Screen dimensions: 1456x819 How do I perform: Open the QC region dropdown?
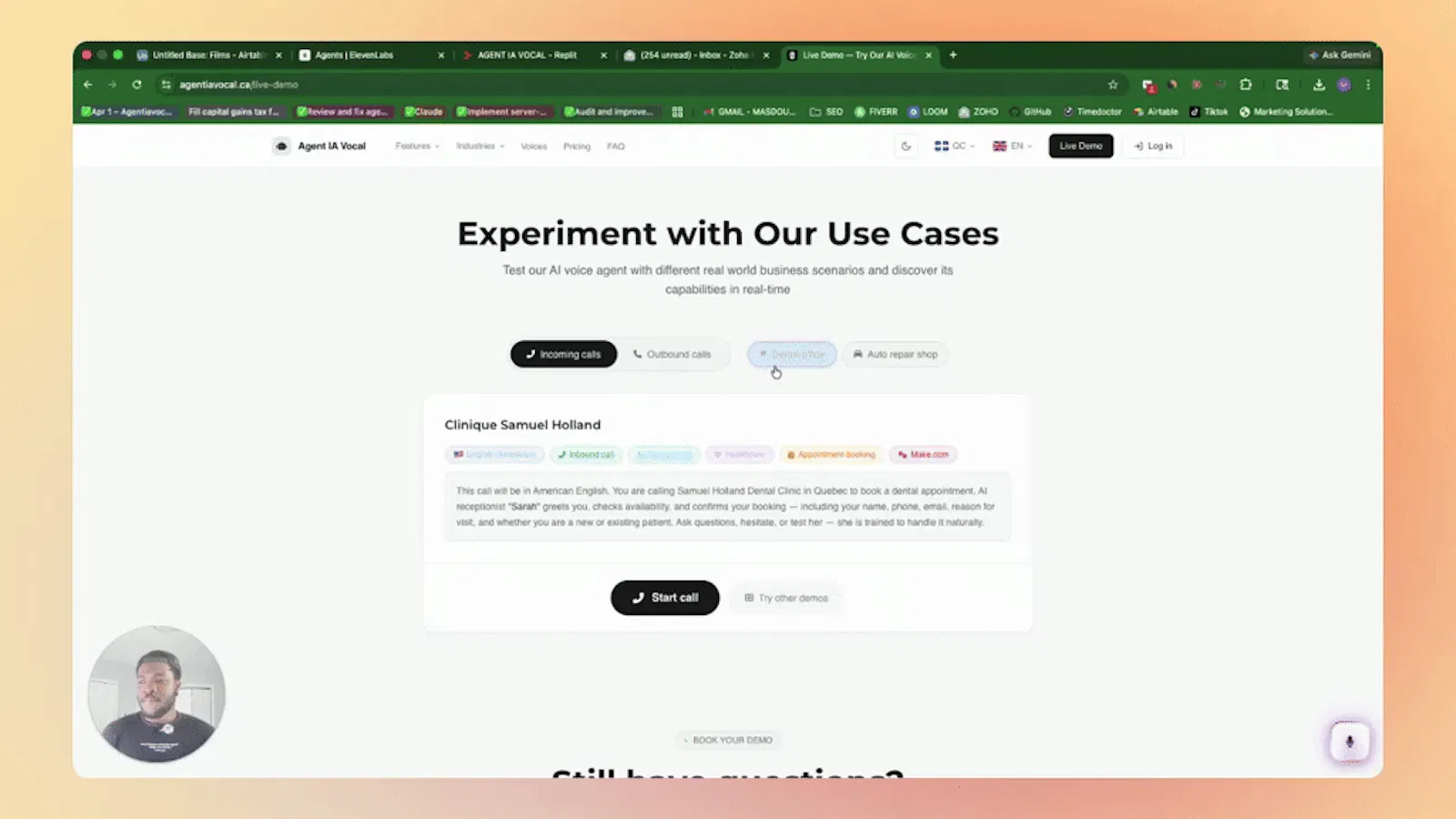pos(954,146)
